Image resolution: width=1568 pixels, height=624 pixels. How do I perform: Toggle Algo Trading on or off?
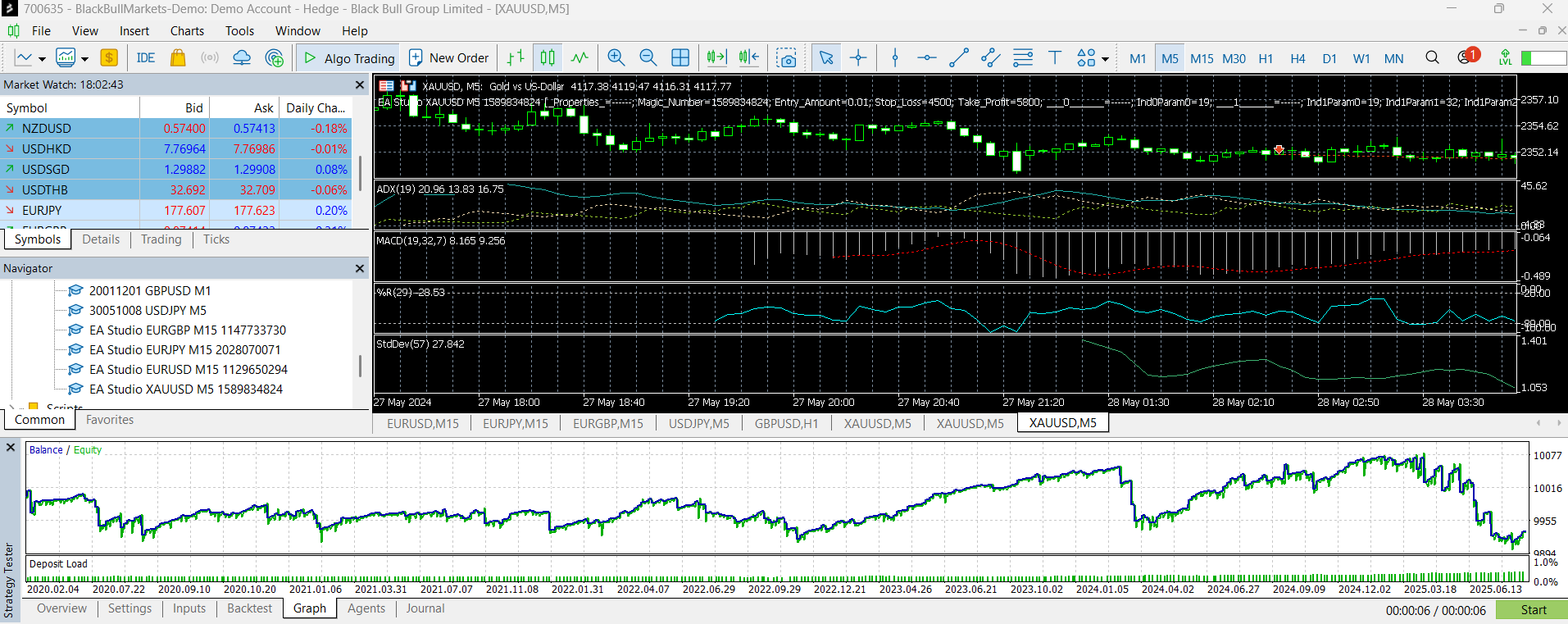(348, 57)
